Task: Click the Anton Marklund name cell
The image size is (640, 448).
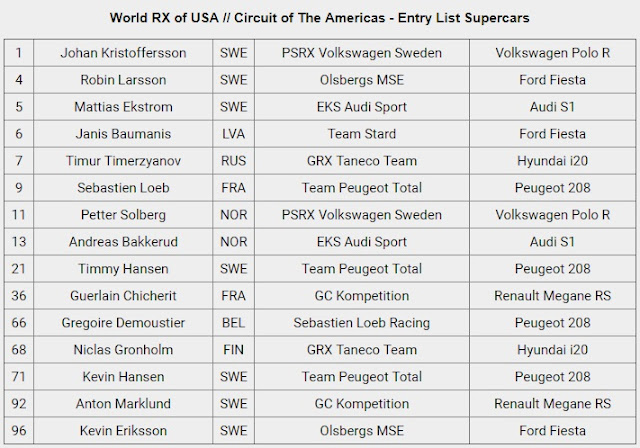Action: (121, 403)
